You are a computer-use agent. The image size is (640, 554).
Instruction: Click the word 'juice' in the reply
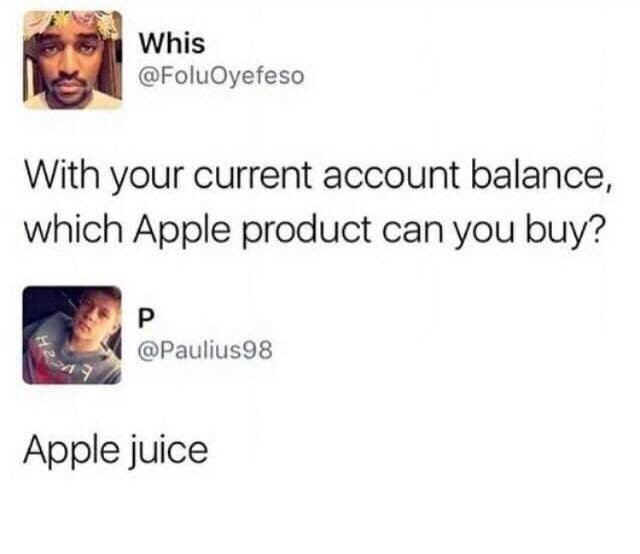[x=169, y=452]
